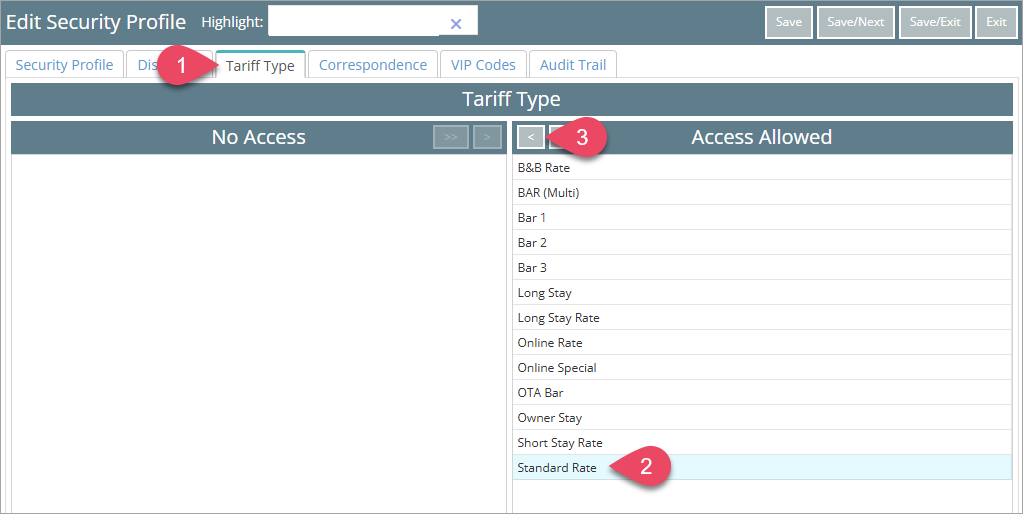Clear the Highlight field with the X icon

[456, 24]
